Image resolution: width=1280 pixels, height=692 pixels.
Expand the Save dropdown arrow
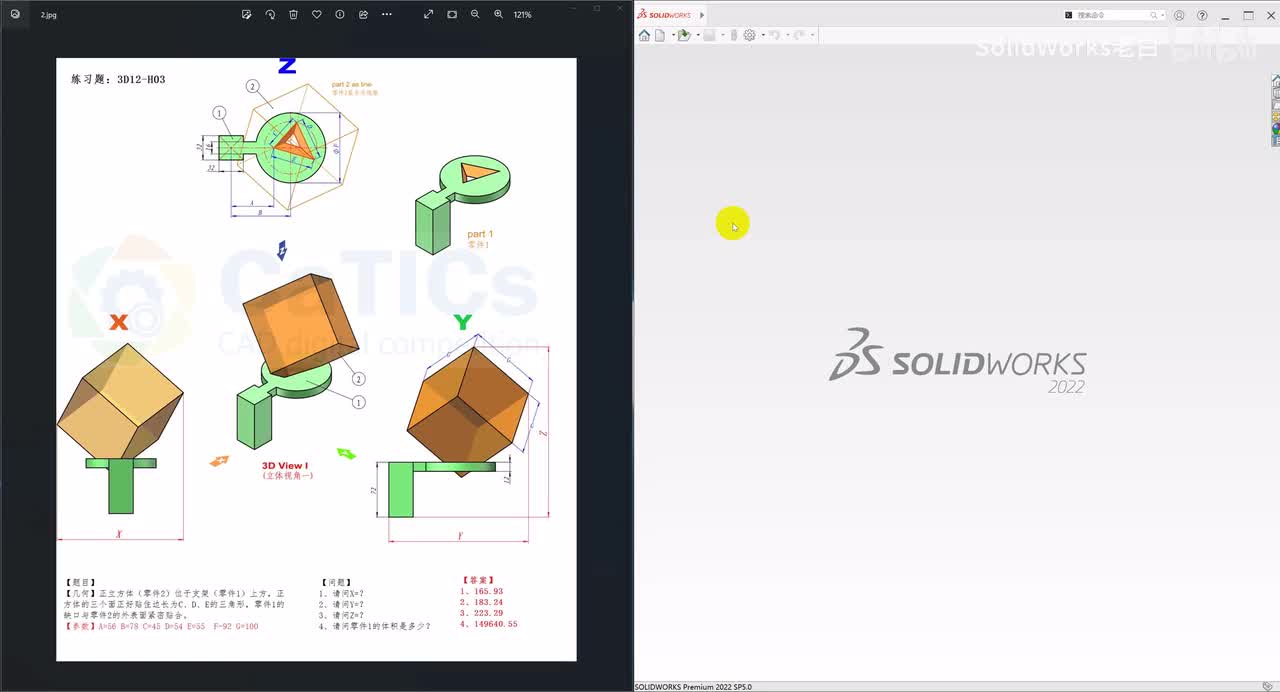[x=723, y=35]
